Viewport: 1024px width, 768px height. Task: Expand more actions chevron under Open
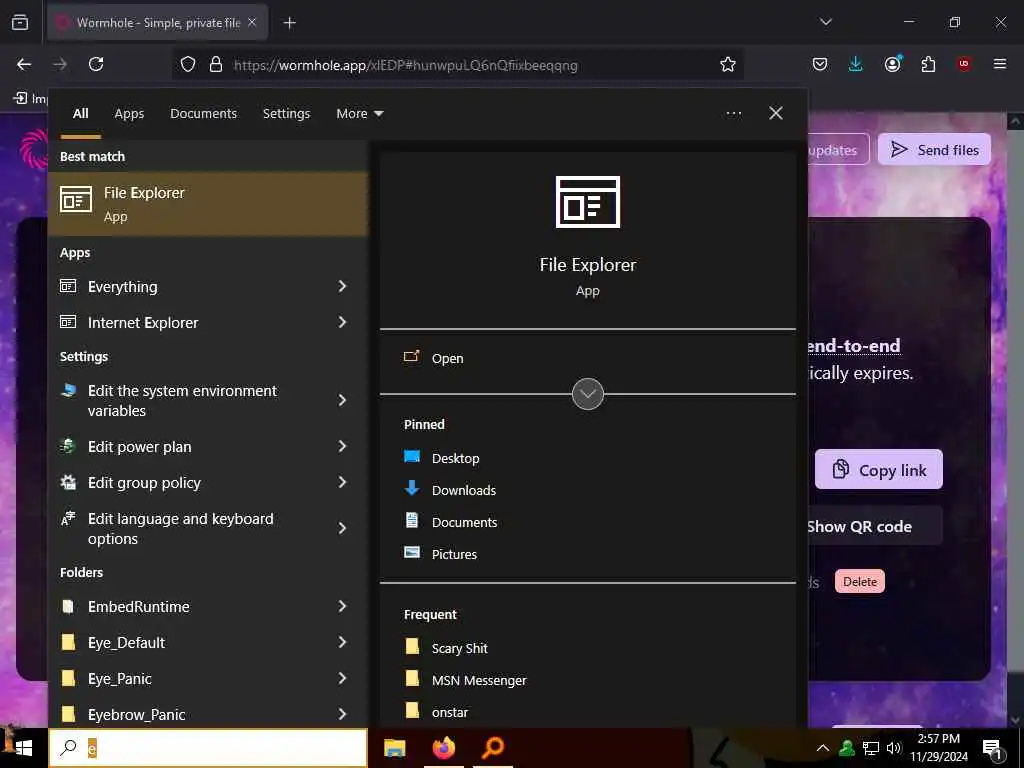pos(588,394)
